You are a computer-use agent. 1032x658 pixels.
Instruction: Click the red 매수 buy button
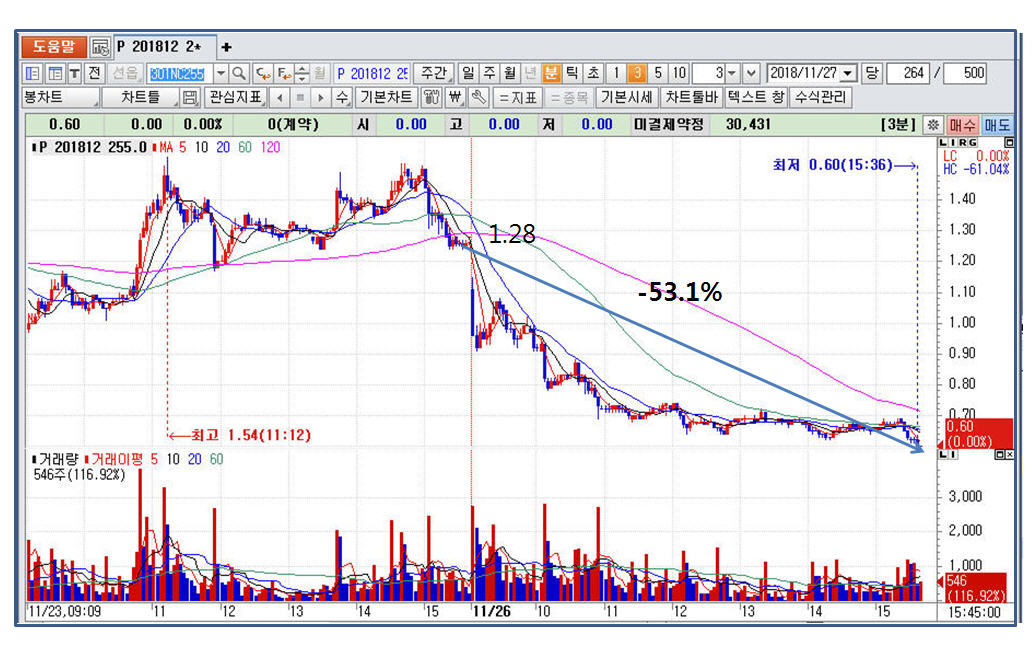[962, 125]
